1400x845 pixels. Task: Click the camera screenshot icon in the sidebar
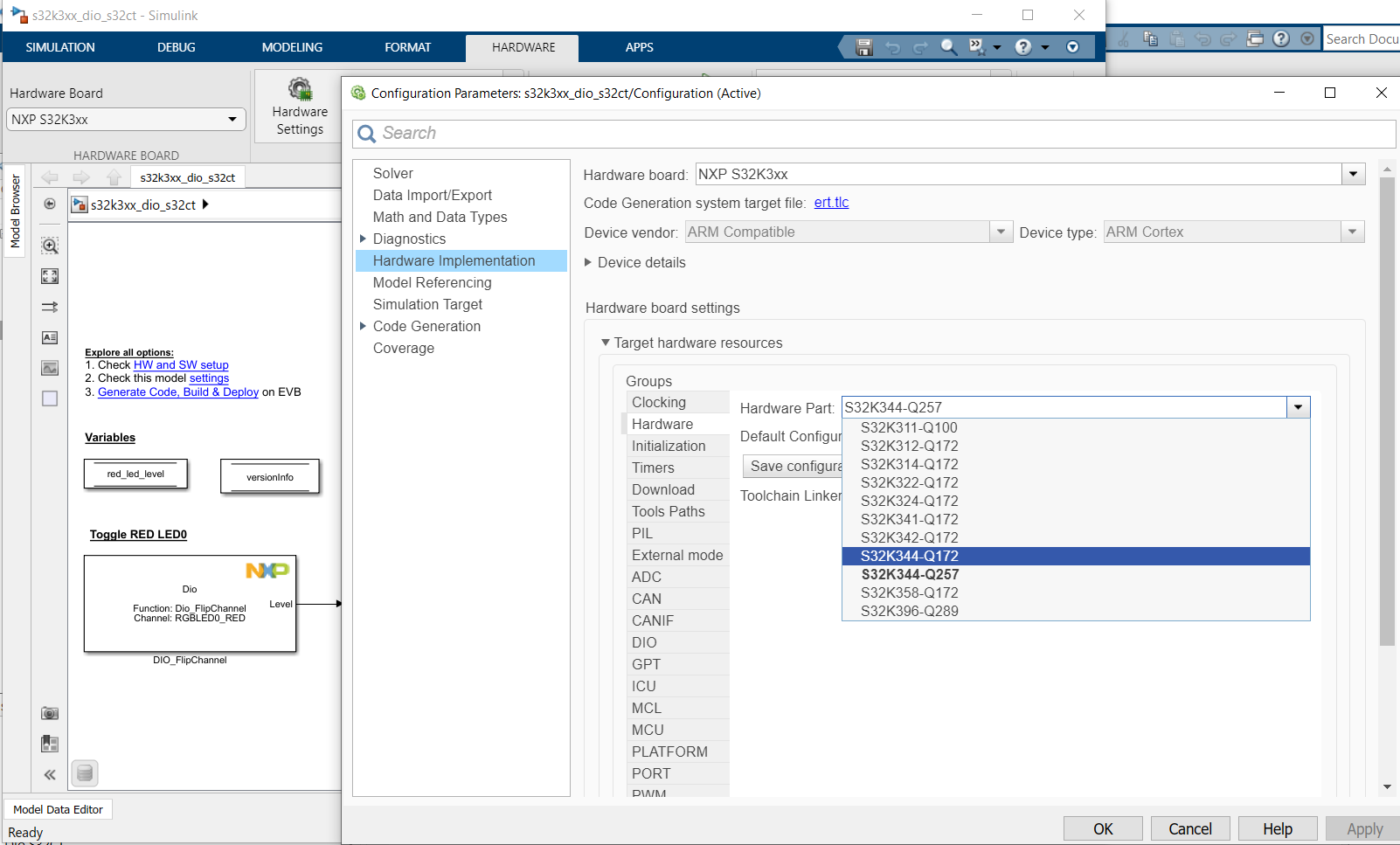coord(50,713)
